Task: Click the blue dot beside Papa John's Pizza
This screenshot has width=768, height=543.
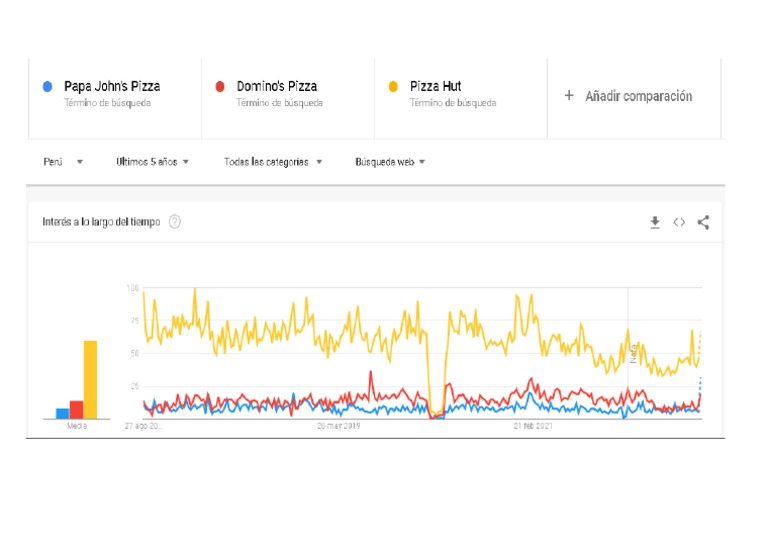Action: pyautogui.click(x=47, y=87)
